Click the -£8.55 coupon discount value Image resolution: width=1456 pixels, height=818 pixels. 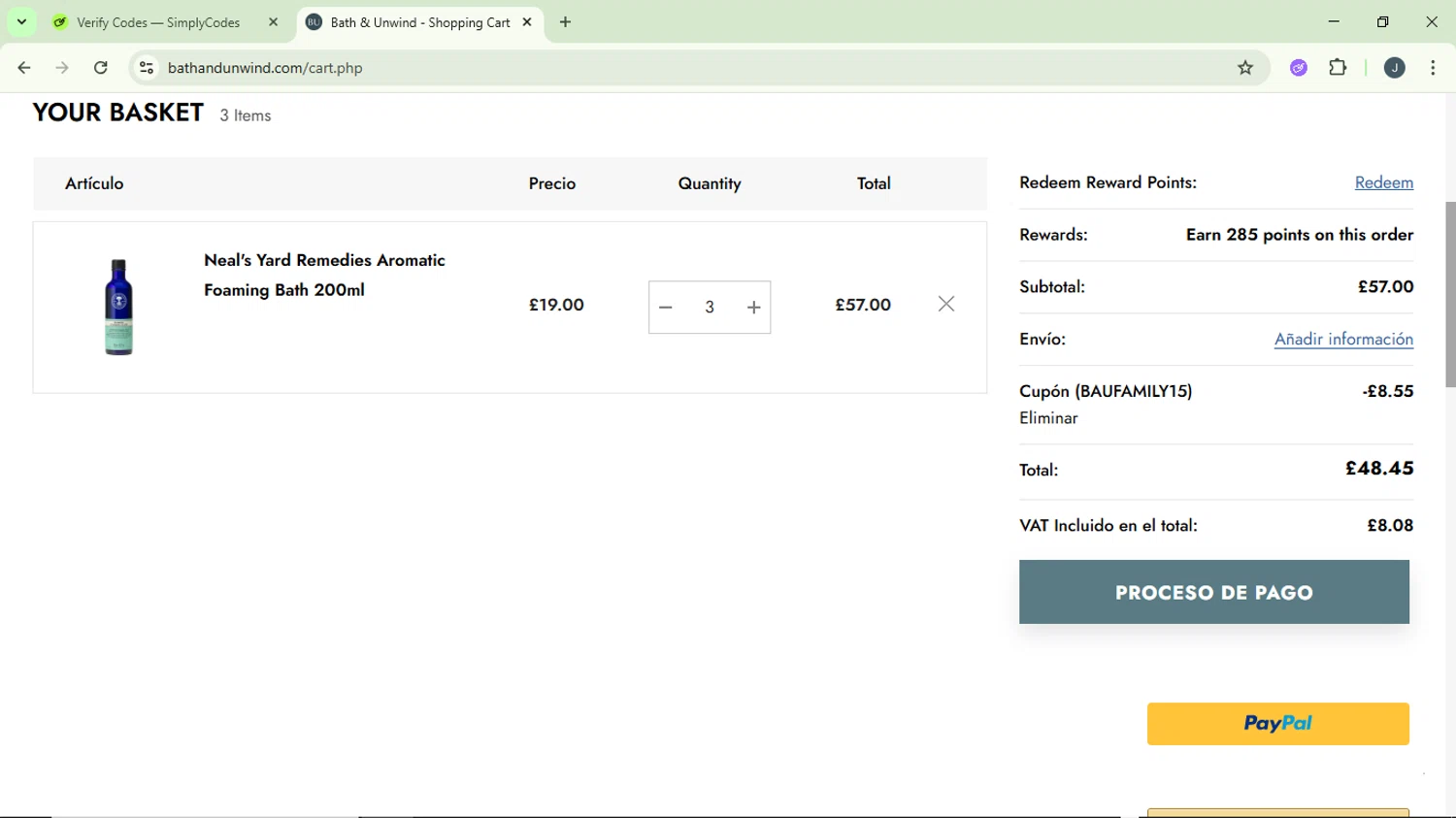click(1388, 391)
